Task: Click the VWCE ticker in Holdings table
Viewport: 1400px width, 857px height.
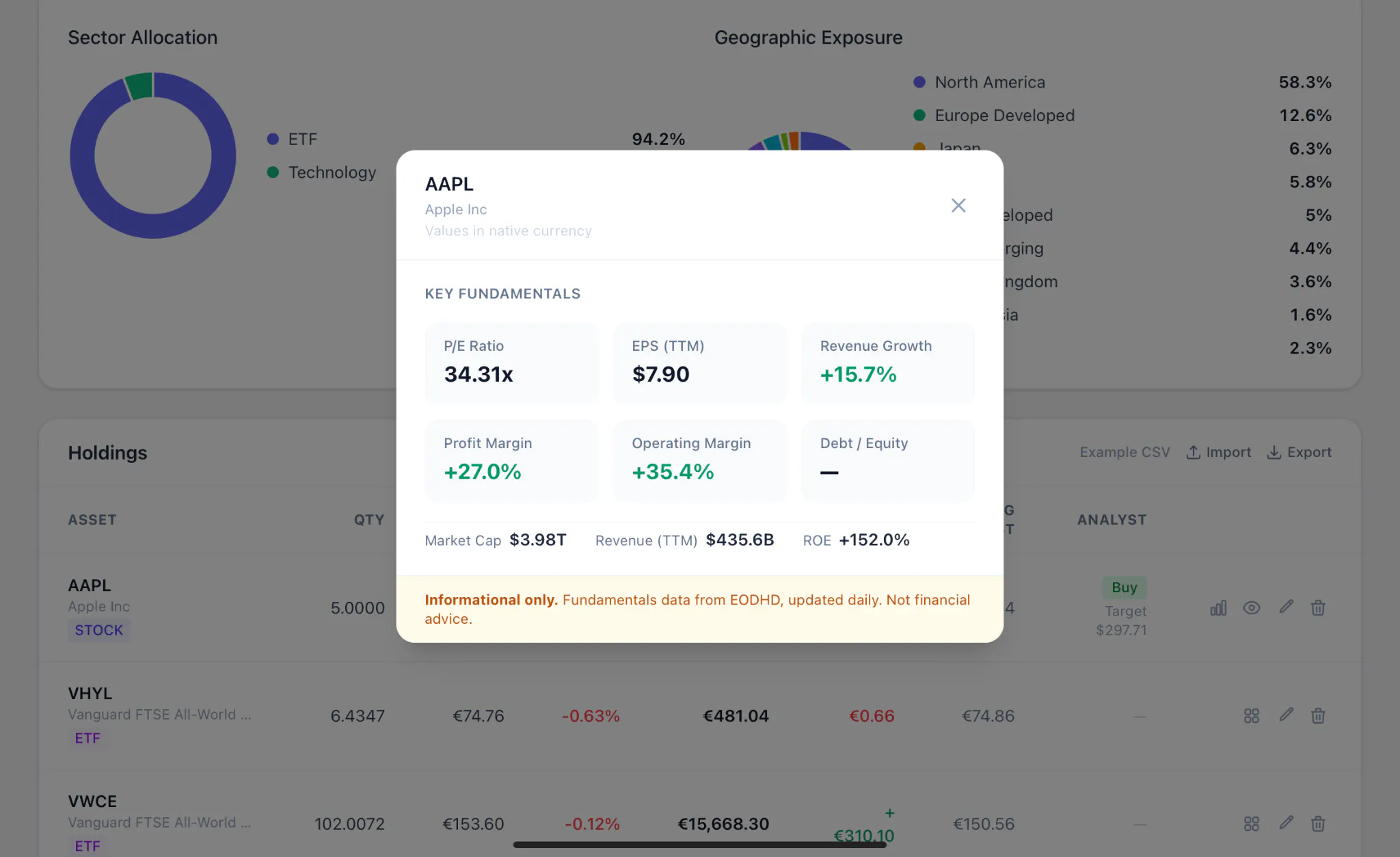Action: coord(92,802)
